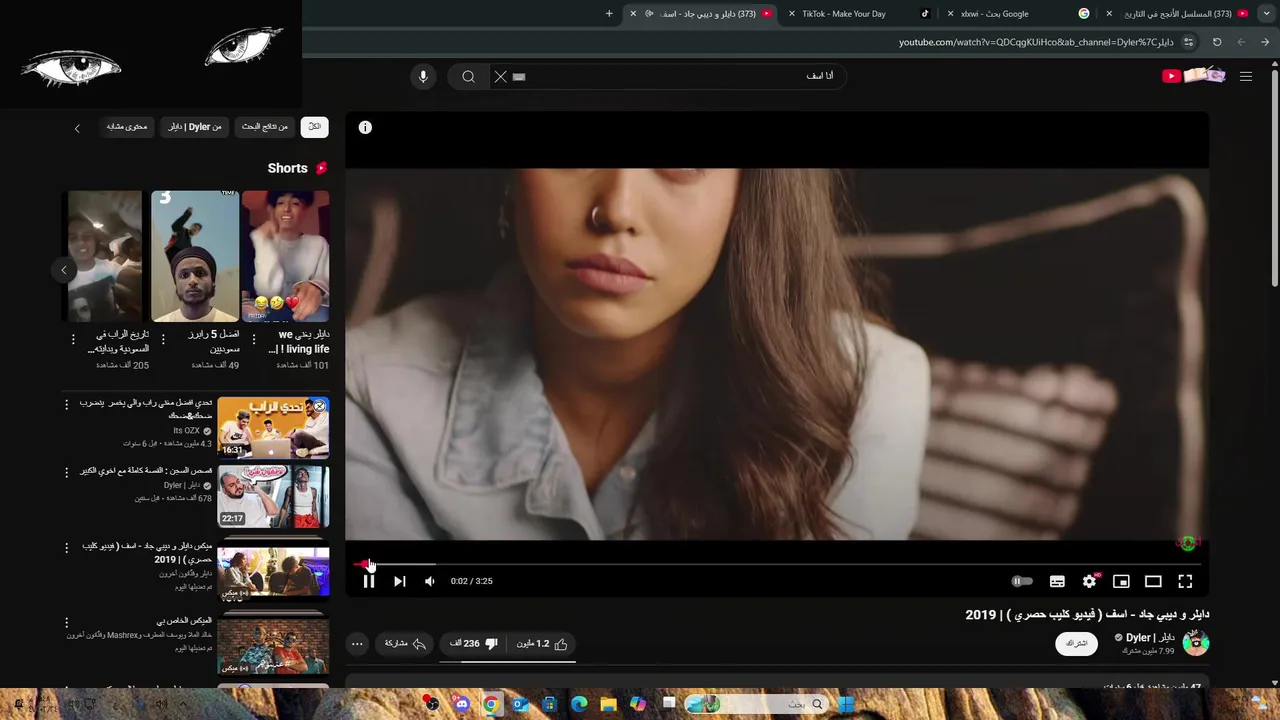Turn on subtitles/closed captions
1280x720 pixels.
(1057, 581)
